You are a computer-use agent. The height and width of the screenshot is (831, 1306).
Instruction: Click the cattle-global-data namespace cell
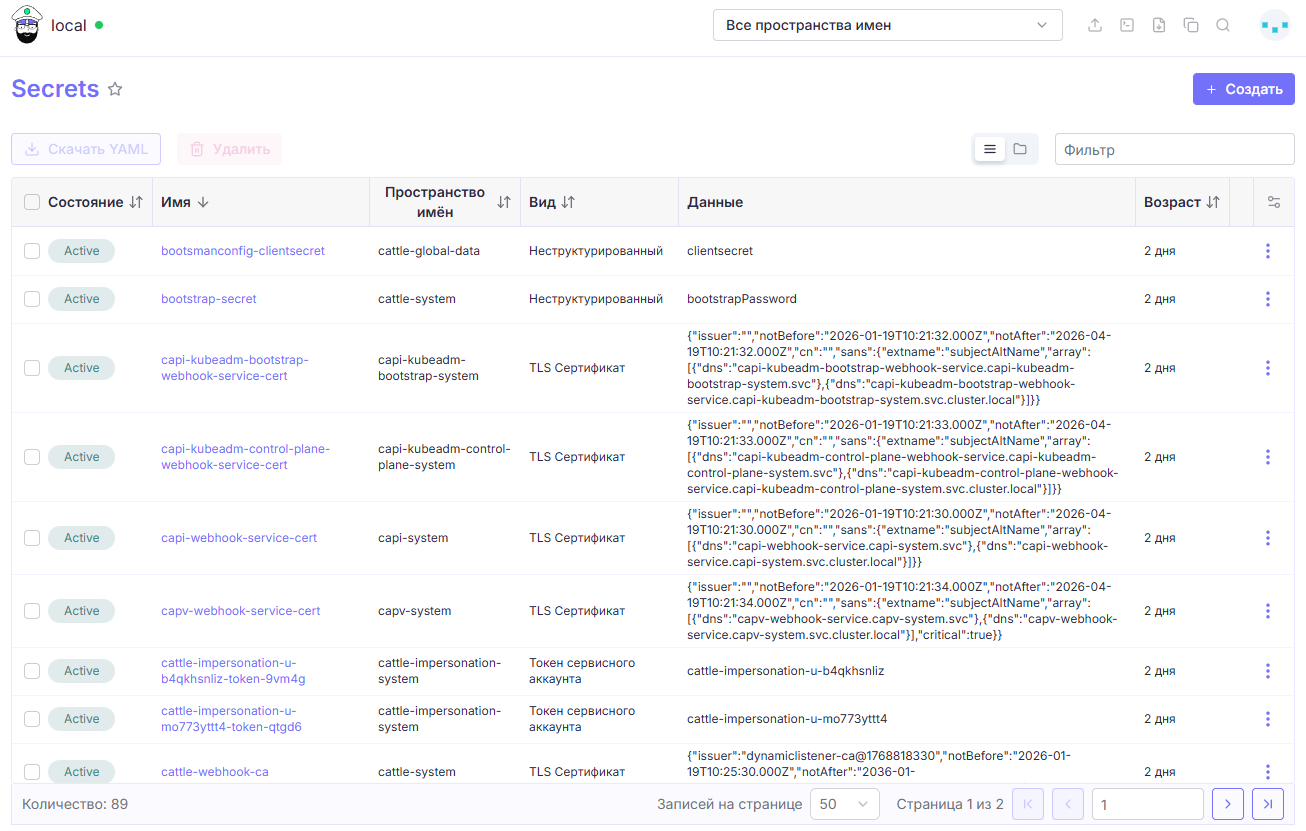[x=429, y=251]
